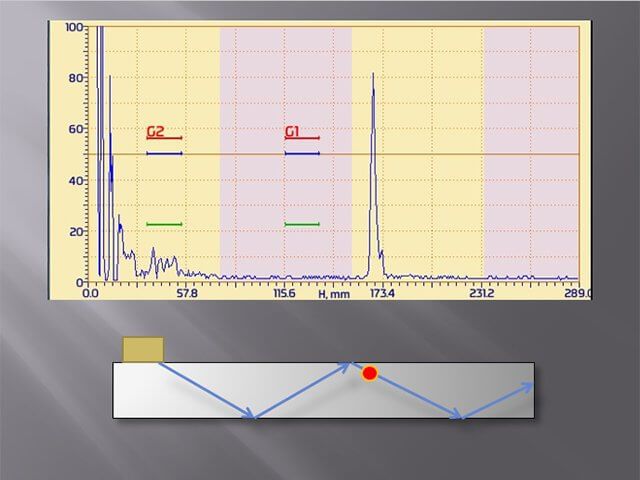Select the red defect dot in the plate

[x=369, y=373]
